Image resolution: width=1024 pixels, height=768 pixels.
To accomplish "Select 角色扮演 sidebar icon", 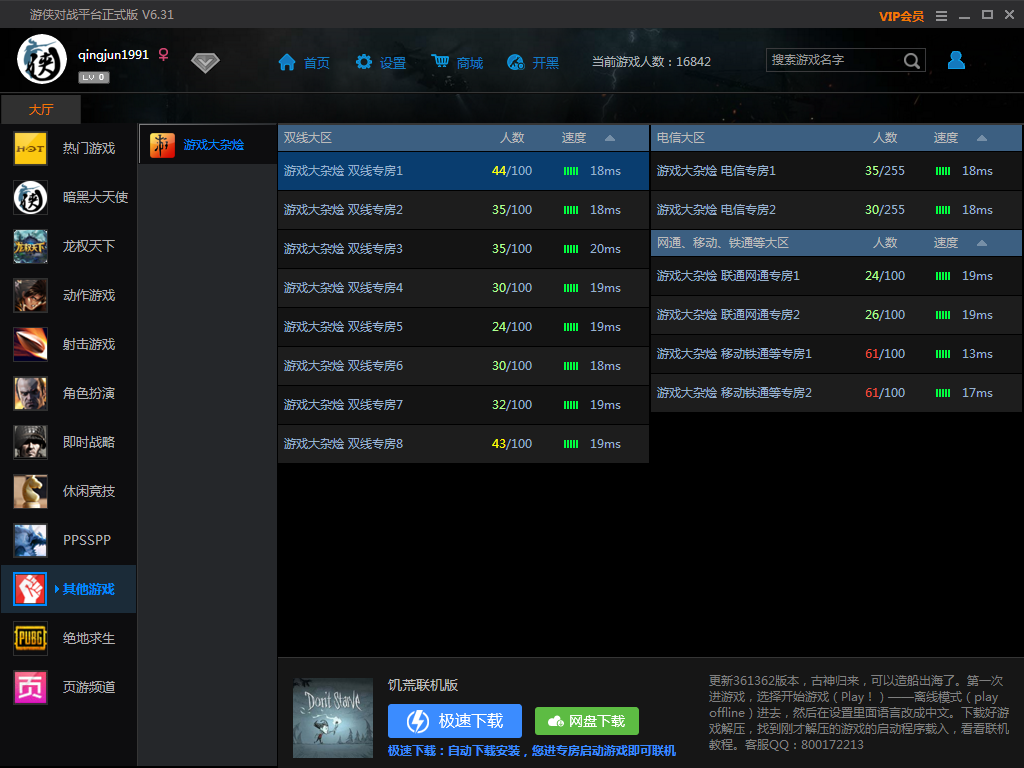I will [31, 393].
